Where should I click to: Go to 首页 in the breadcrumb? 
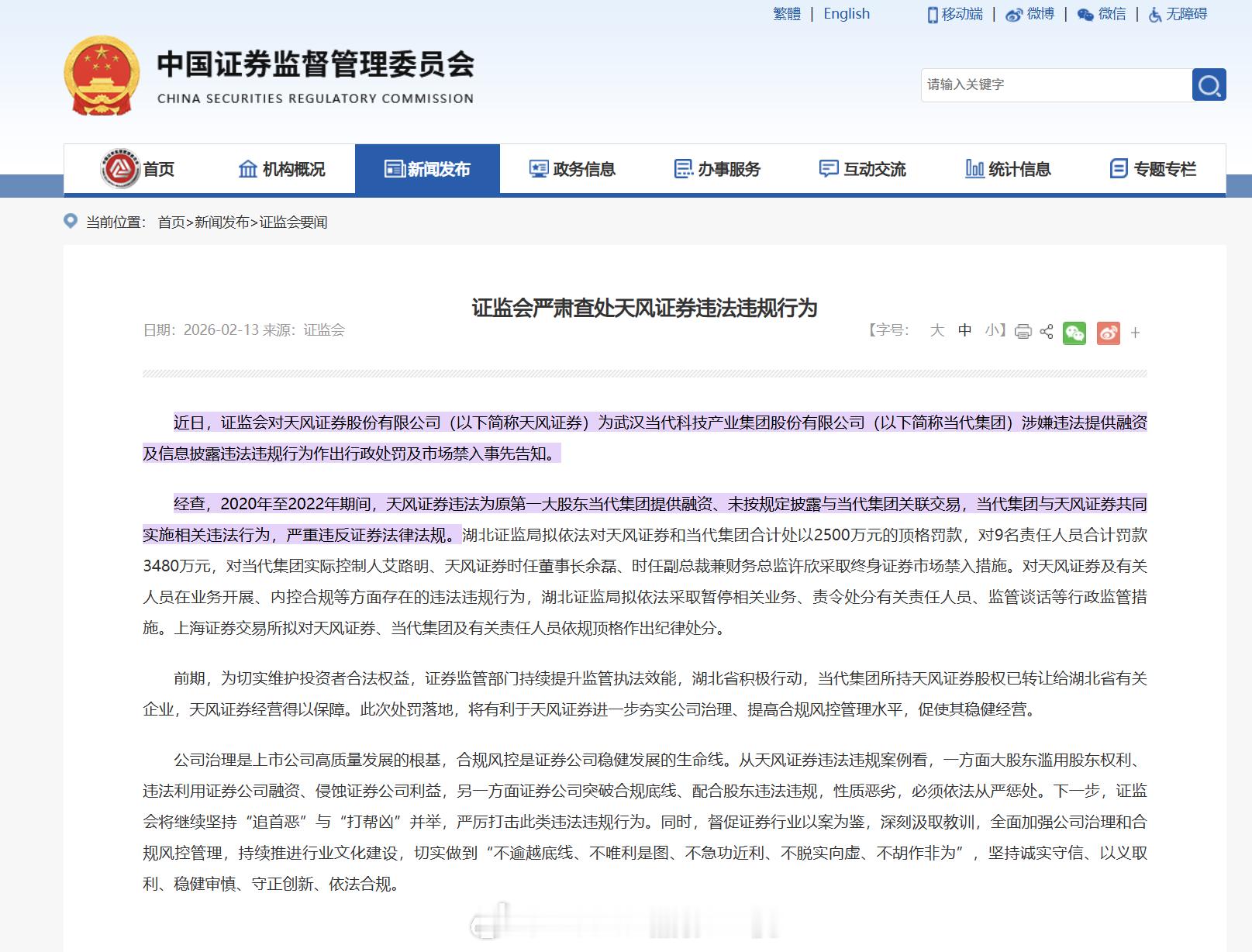click(171, 222)
